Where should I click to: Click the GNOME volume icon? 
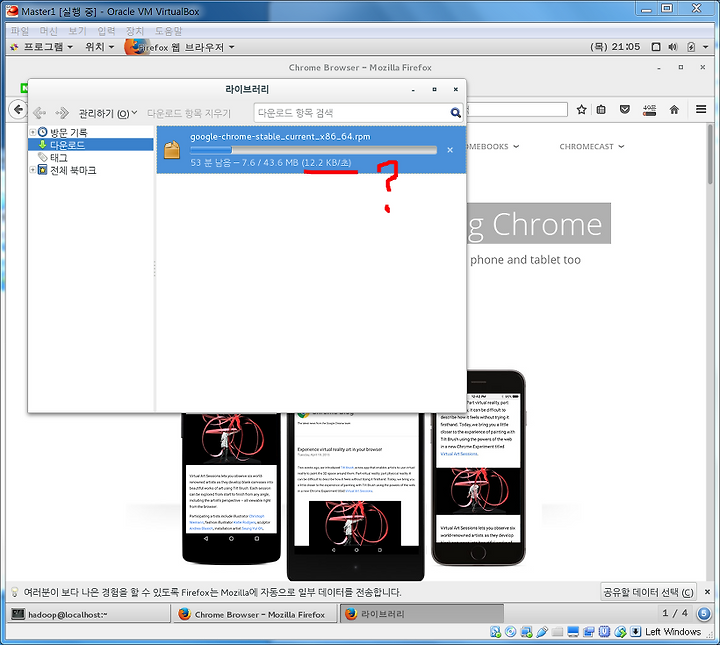coord(673,47)
